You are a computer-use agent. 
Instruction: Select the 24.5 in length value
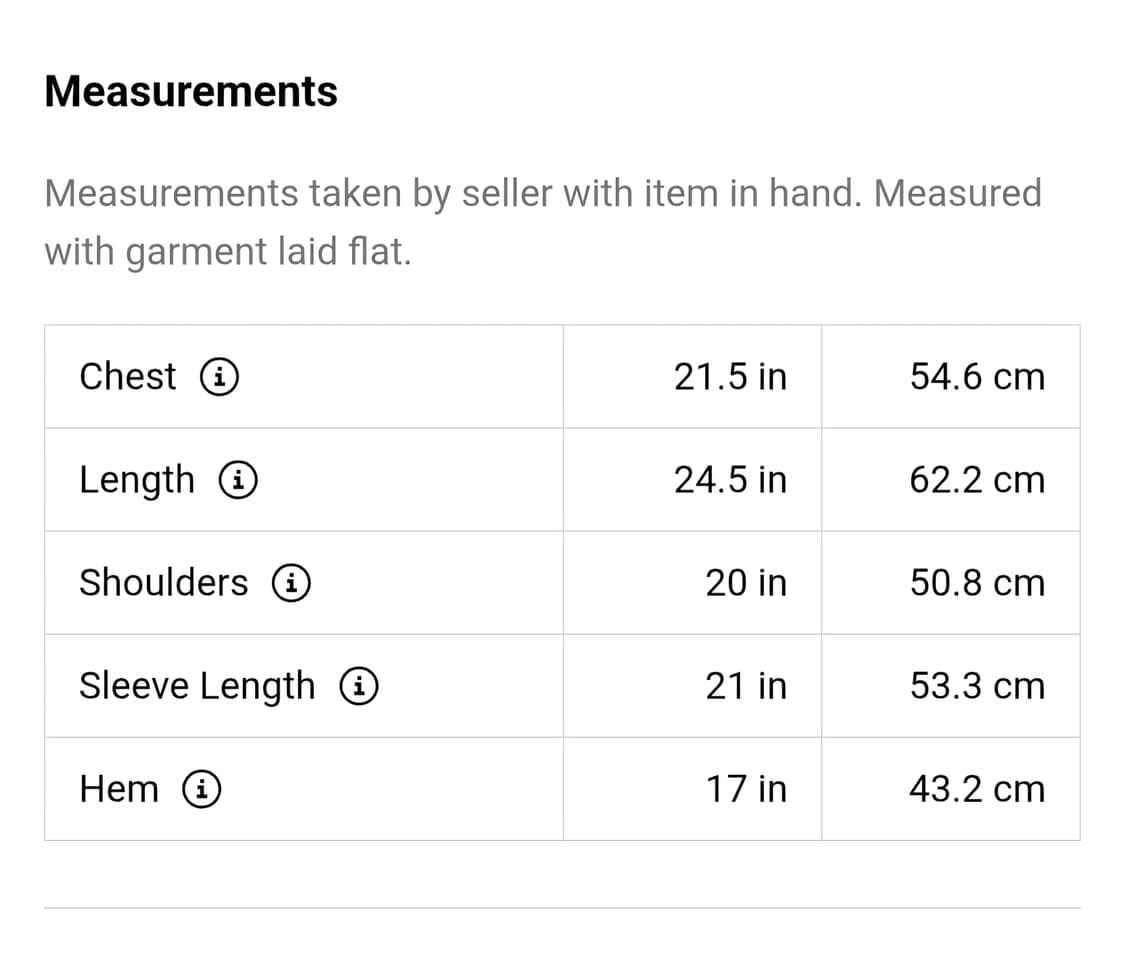pyautogui.click(x=730, y=480)
